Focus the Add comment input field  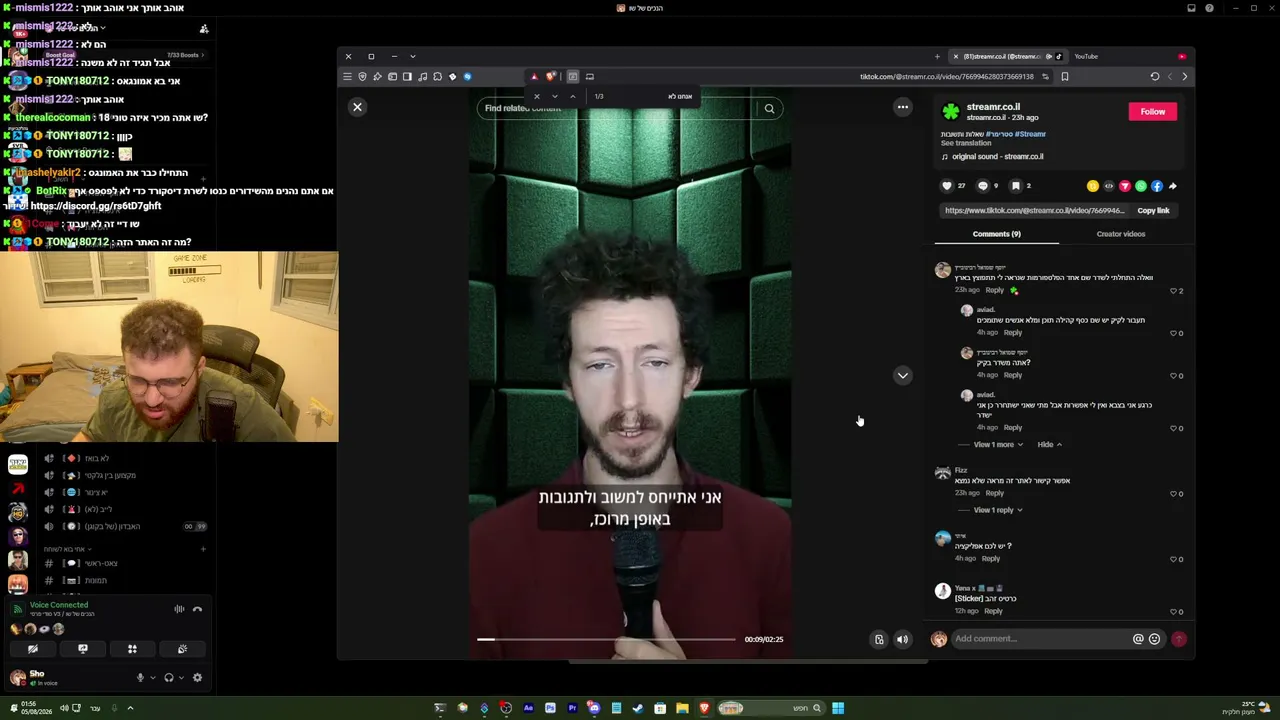point(1040,639)
